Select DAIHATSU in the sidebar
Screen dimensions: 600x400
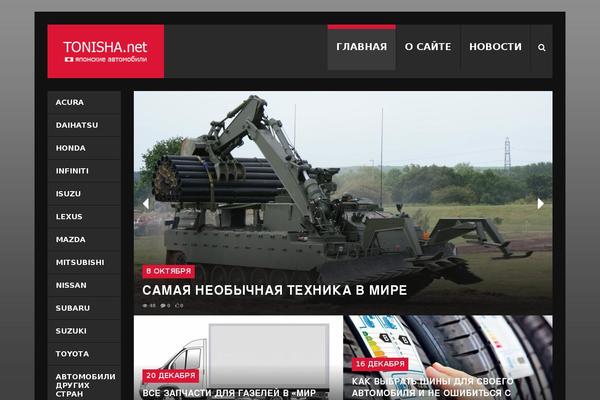[84, 125]
